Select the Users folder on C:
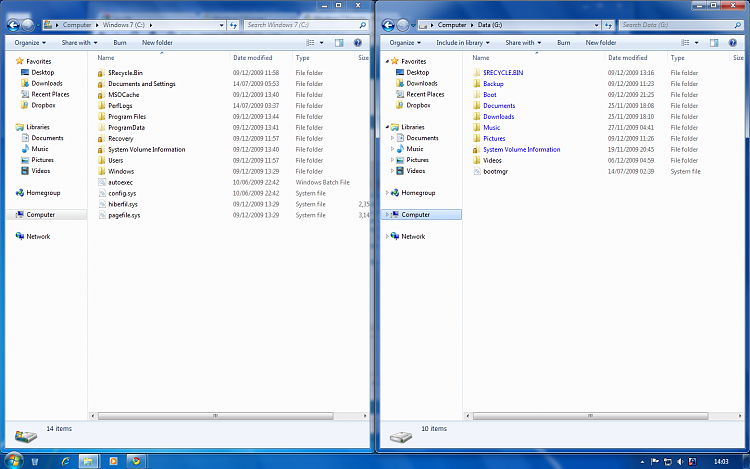Viewport: 750px width, 469px height. pos(116,160)
